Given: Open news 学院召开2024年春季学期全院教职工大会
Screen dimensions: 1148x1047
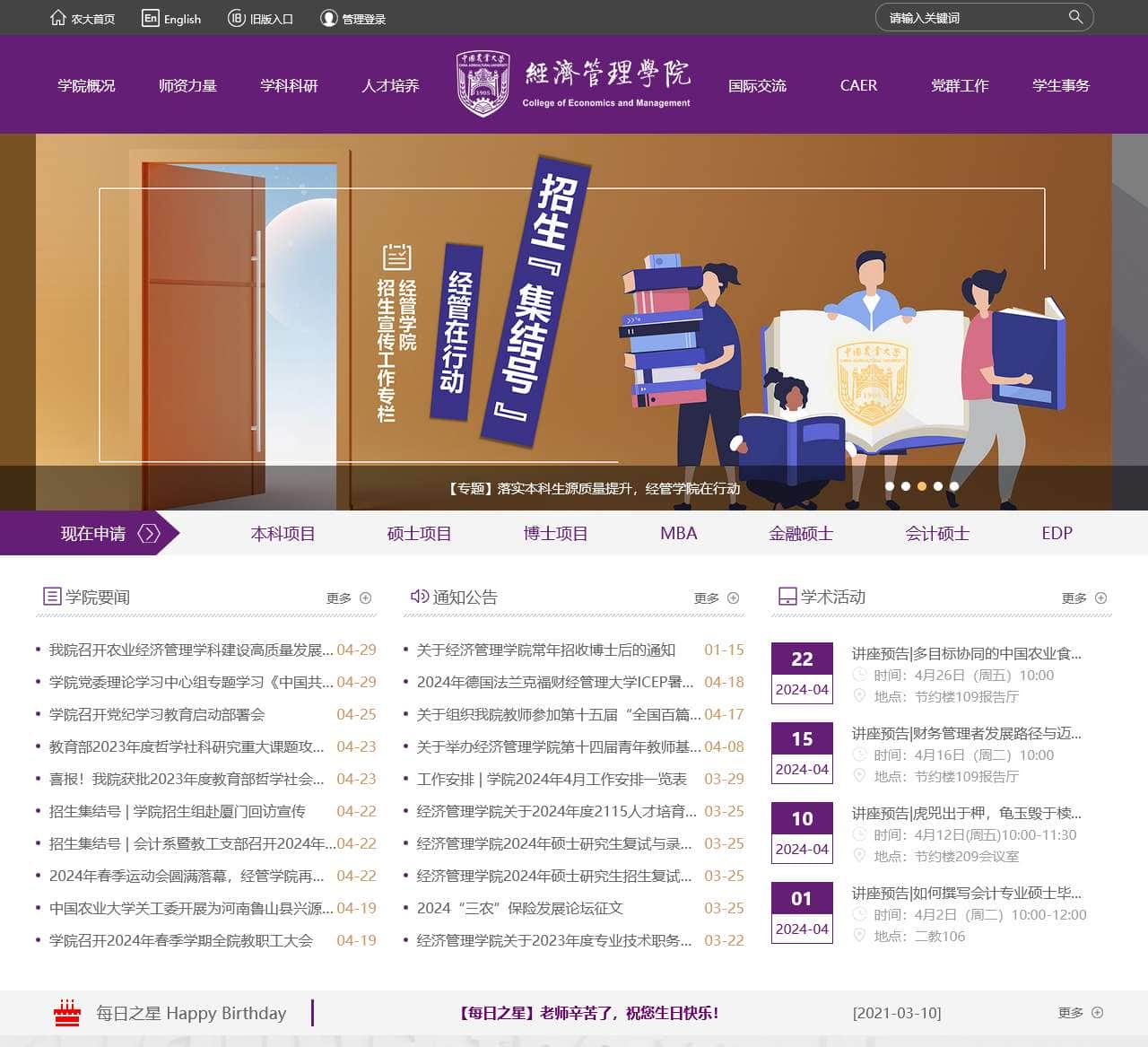Looking at the screenshot, I should (x=181, y=941).
